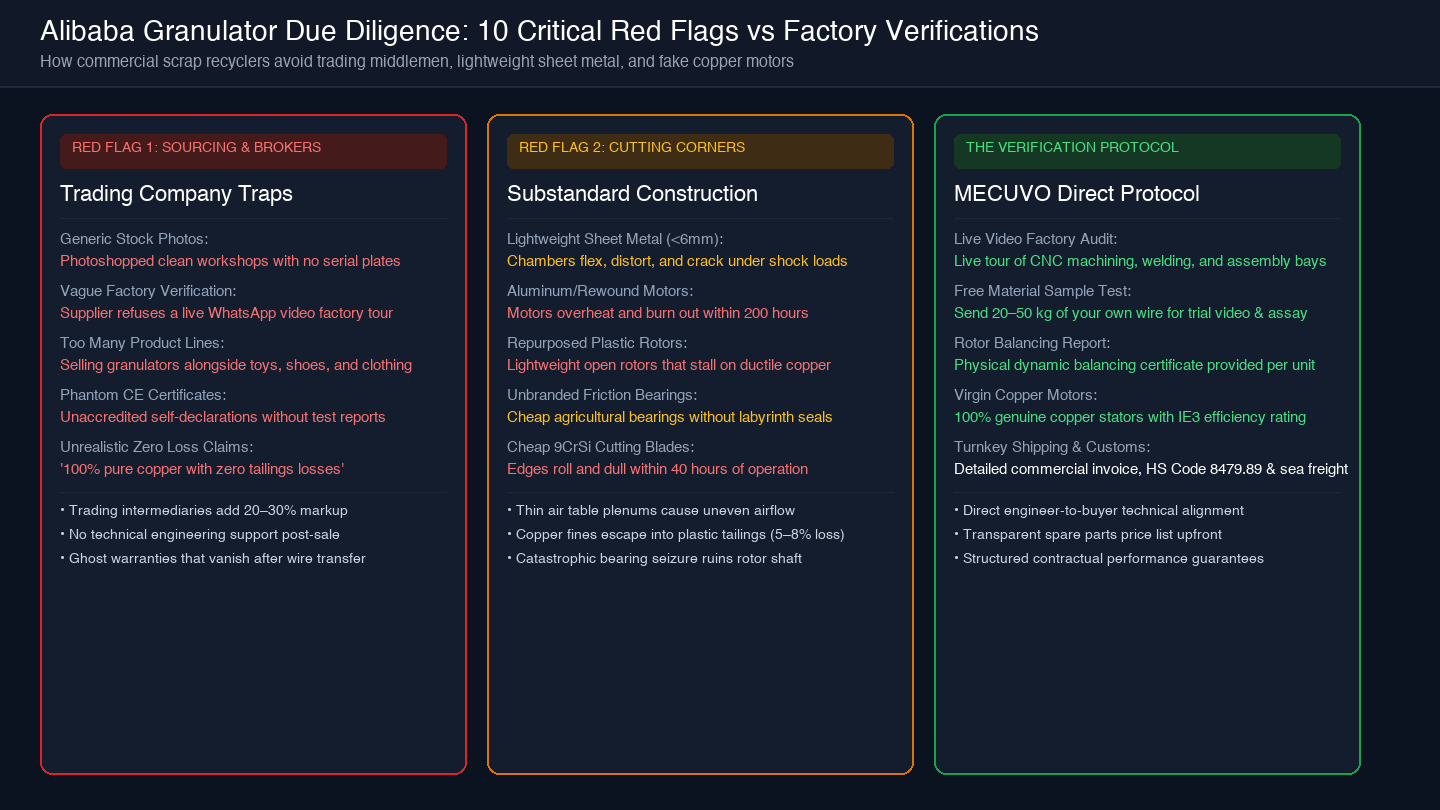Click 'Cheap agricultural bearings without labyrinth seals'
This screenshot has width=1440, height=810.
click(x=670, y=417)
